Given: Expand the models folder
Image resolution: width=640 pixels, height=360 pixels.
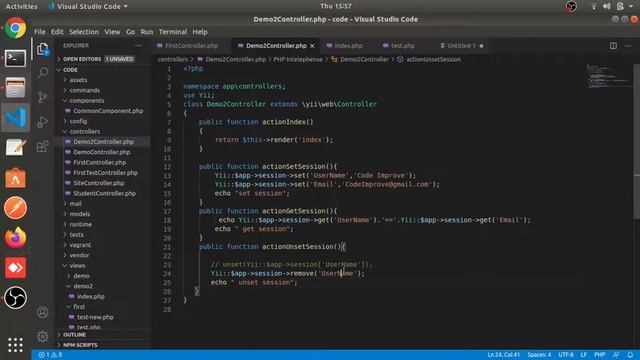Looking at the screenshot, I should pyautogui.click(x=80, y=214).
